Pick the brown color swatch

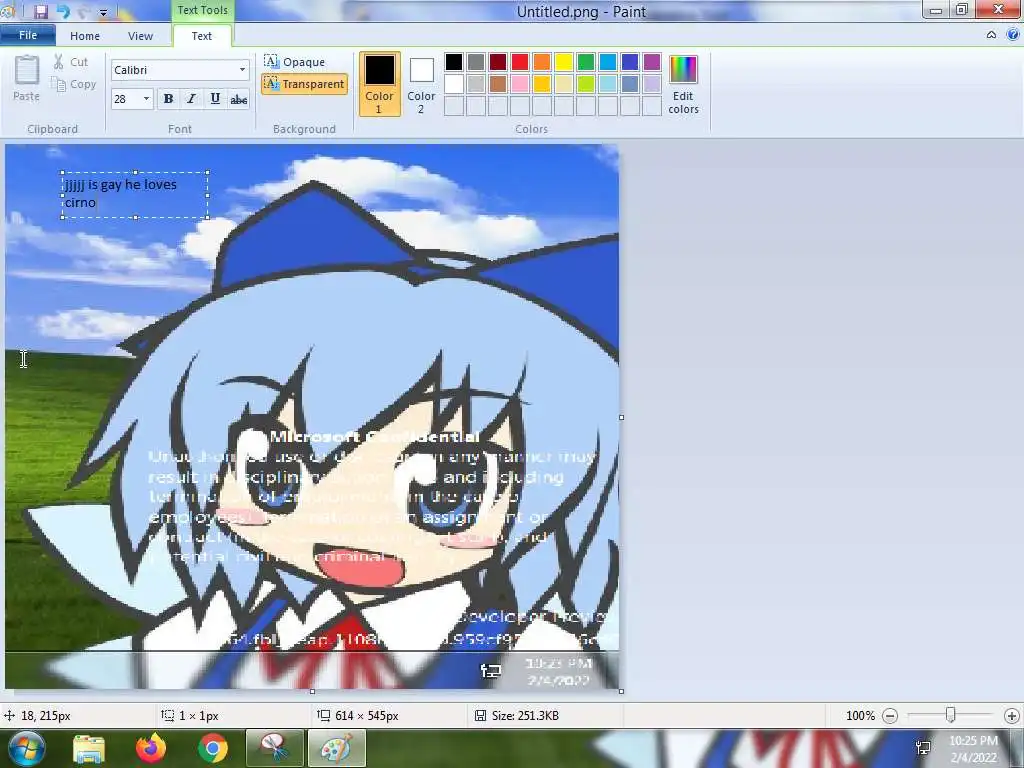point(498,84)
